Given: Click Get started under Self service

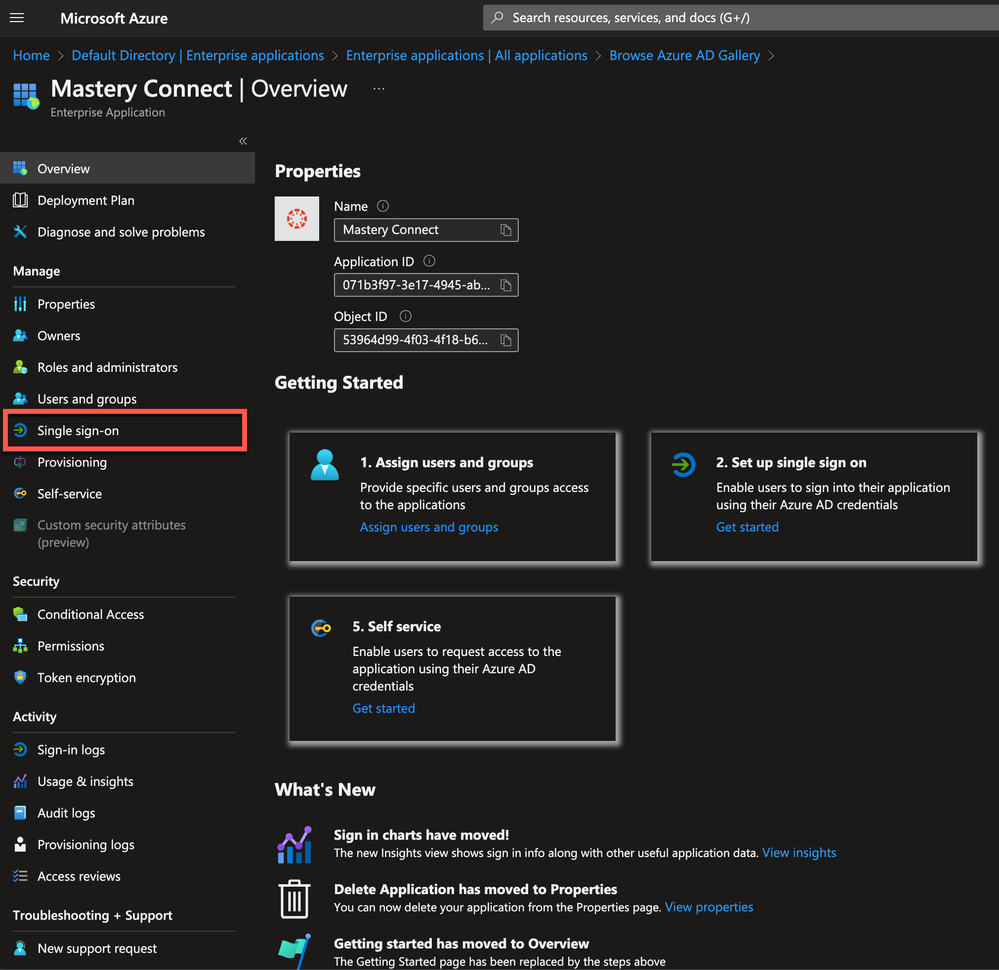Looking at the screenshot, I should 383,708.
